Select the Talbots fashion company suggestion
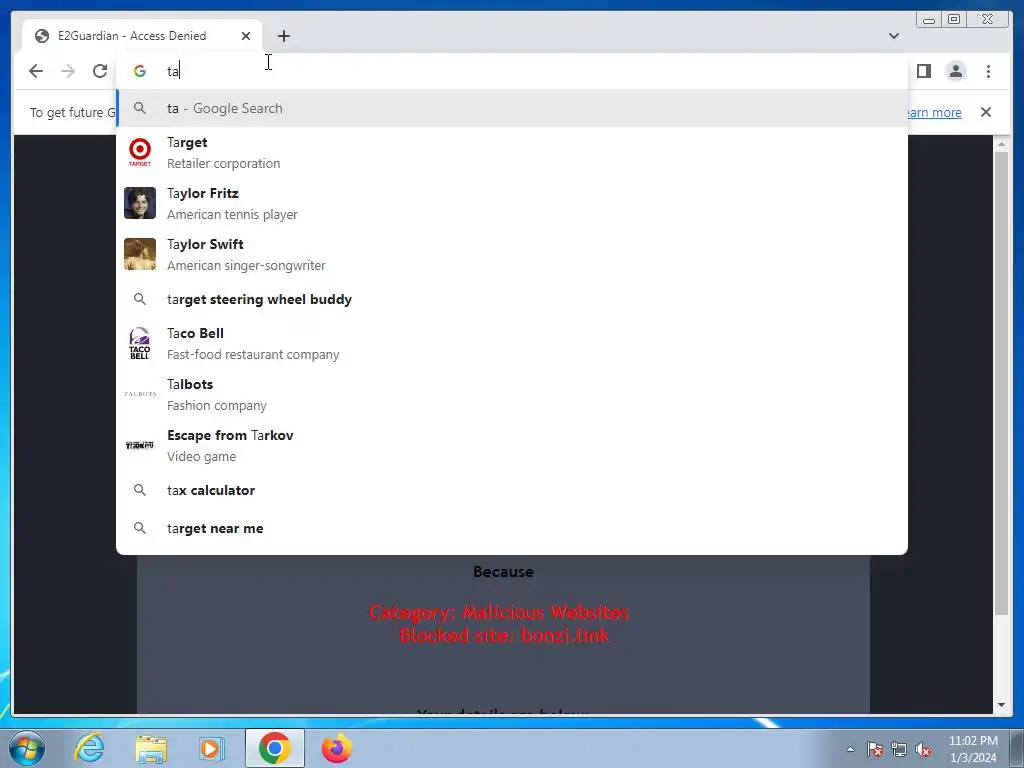Viewport: 1024px width, 768px height. click(x=512, y=394)
